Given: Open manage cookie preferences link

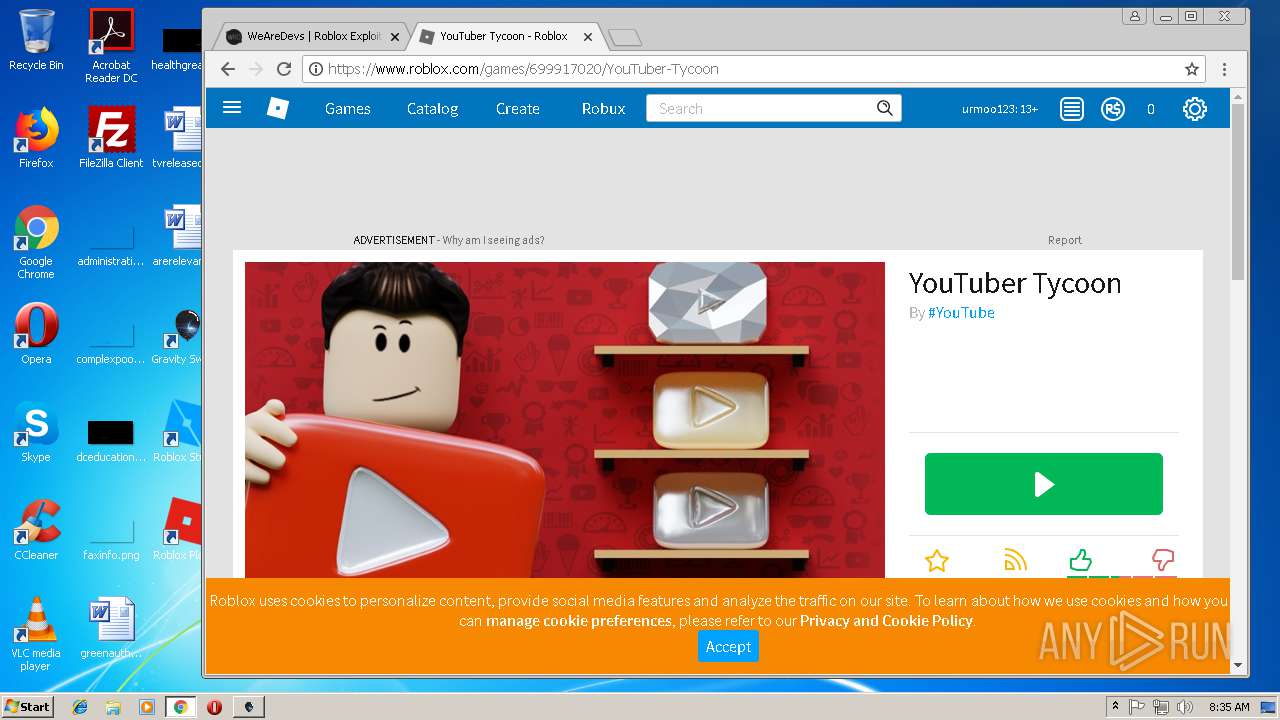Looking at the screenshot, I should (579, 621).
